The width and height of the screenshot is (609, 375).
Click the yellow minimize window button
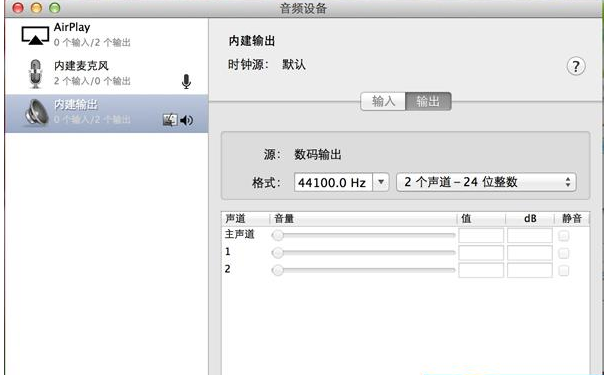pos(37,8)
